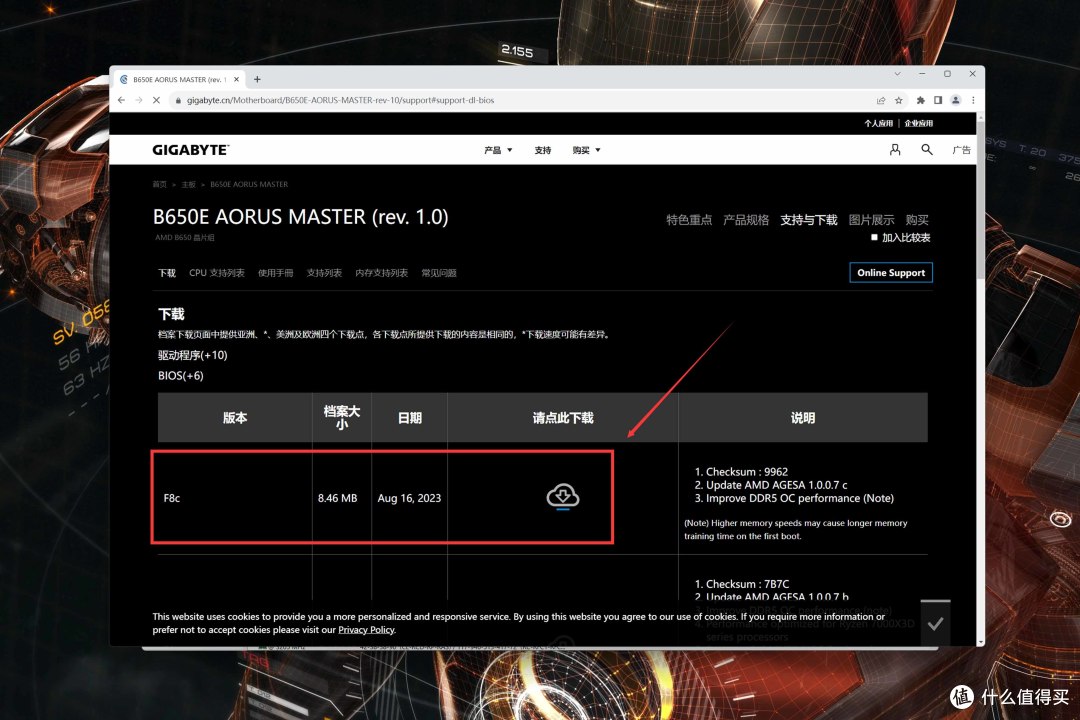Open the 使用手册 sub-tab
This screenshot has height=720, width=1080.
point(276,273)
